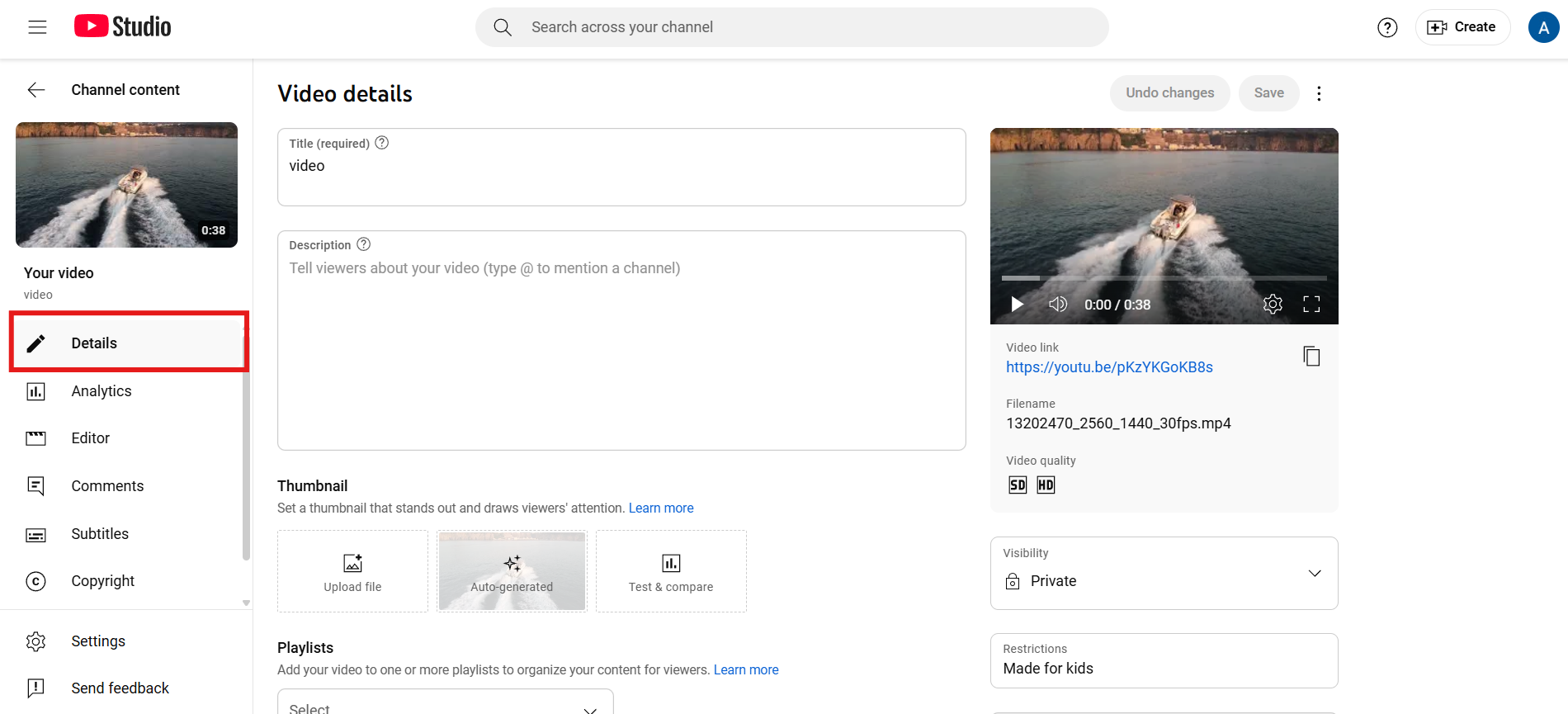Viewport: 1568px width, 714px height.
Task: Open video player settings gear
Action: [x=1273, y=305]
